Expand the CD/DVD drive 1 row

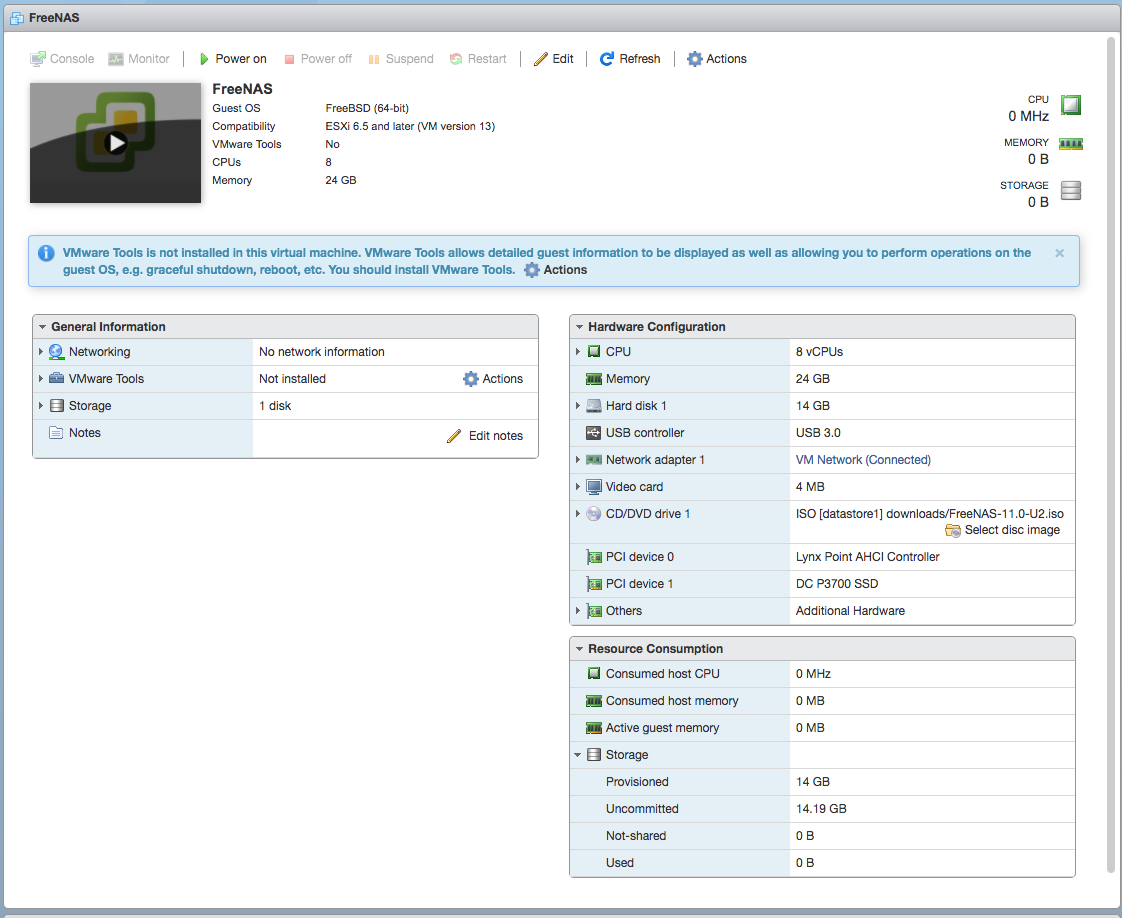pos(577,514)
